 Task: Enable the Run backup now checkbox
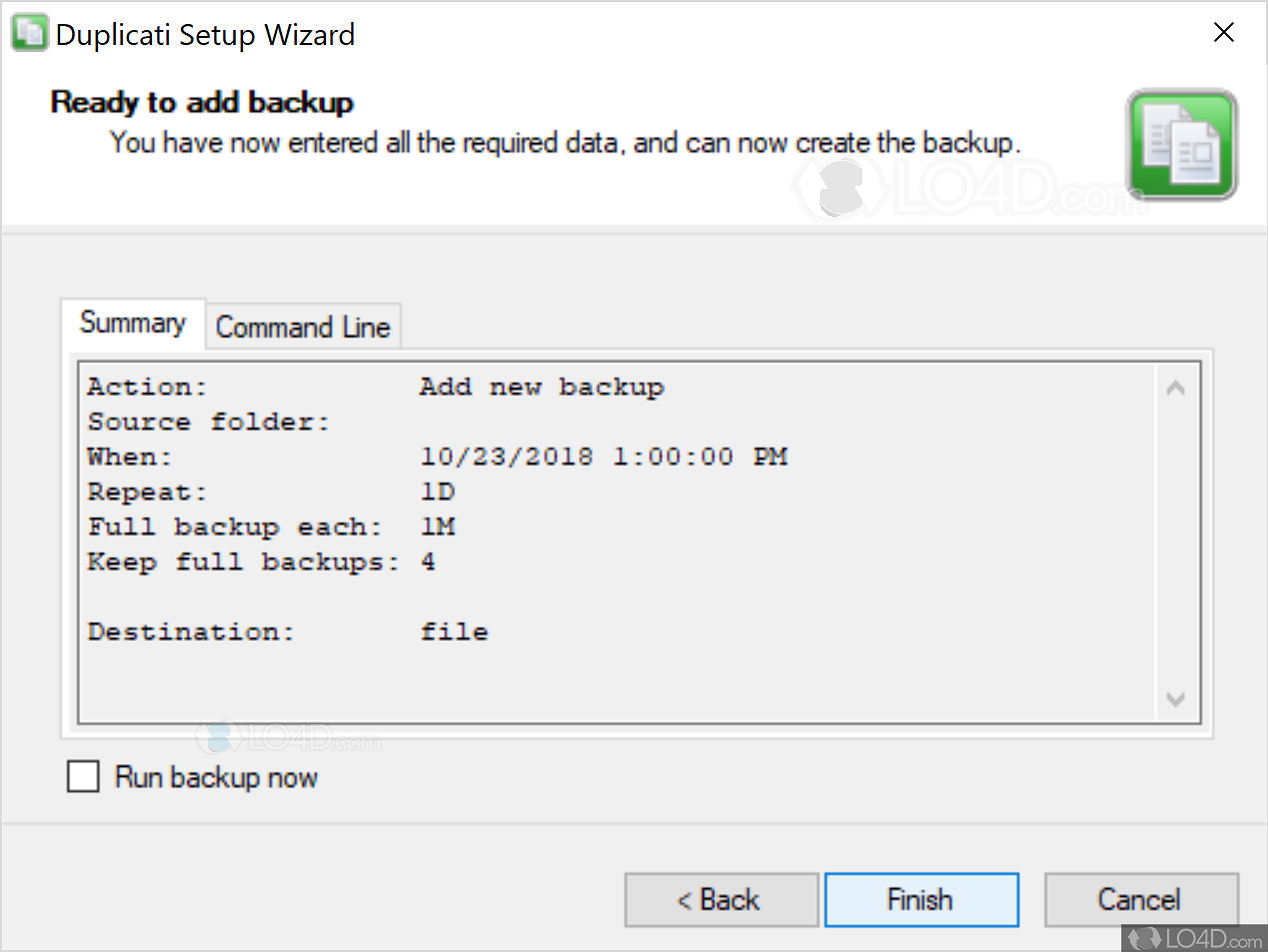coord(83,777)
